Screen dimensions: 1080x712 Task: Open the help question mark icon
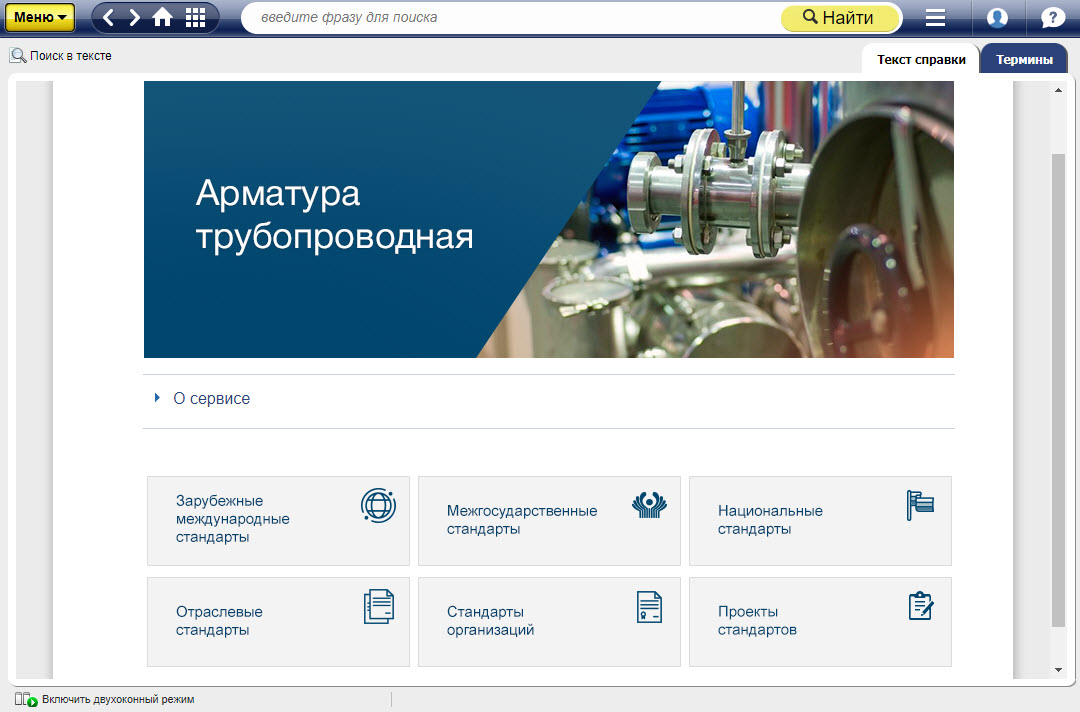[1052, 17]
